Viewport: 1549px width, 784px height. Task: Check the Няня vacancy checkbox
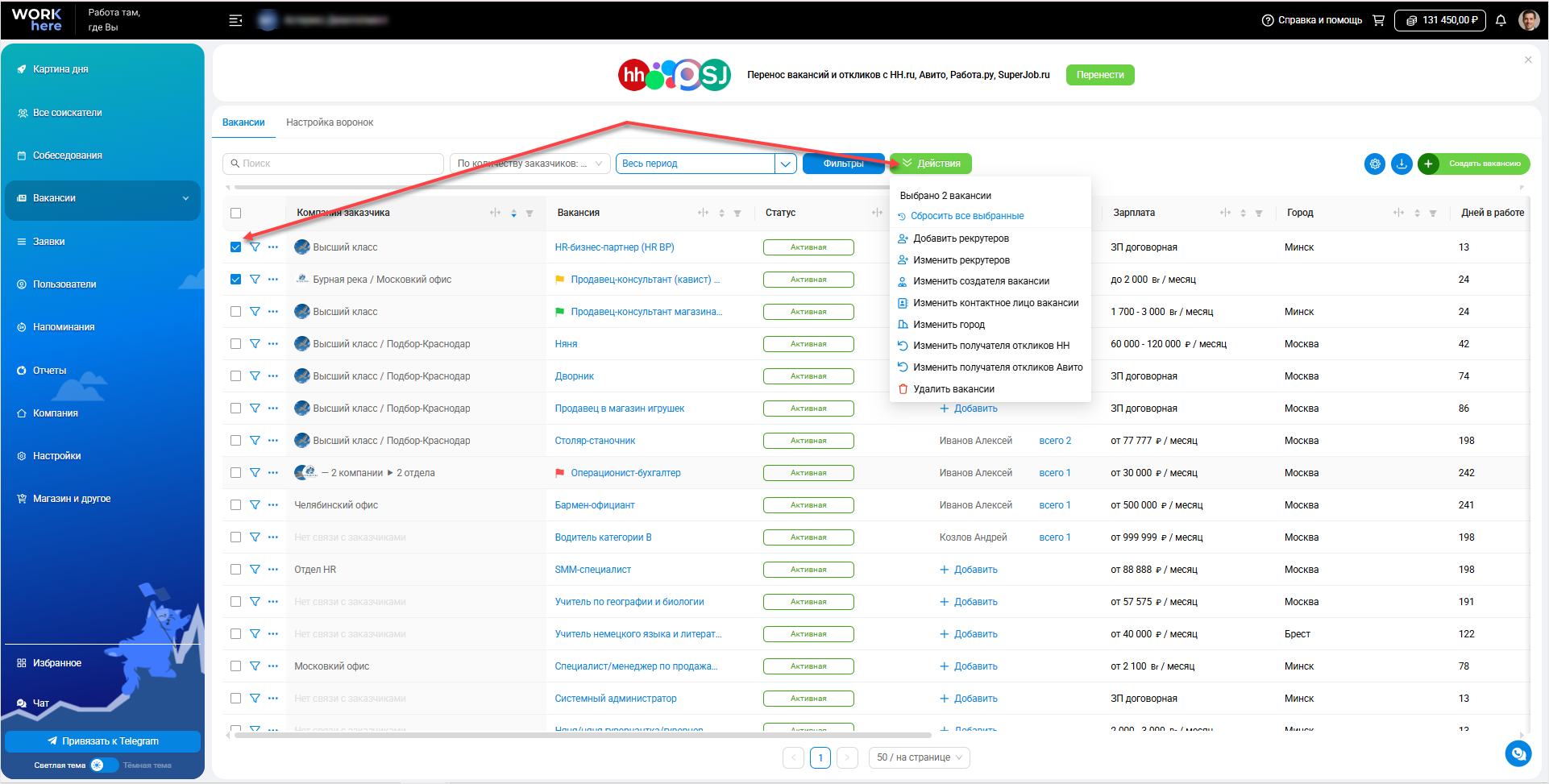235,344
